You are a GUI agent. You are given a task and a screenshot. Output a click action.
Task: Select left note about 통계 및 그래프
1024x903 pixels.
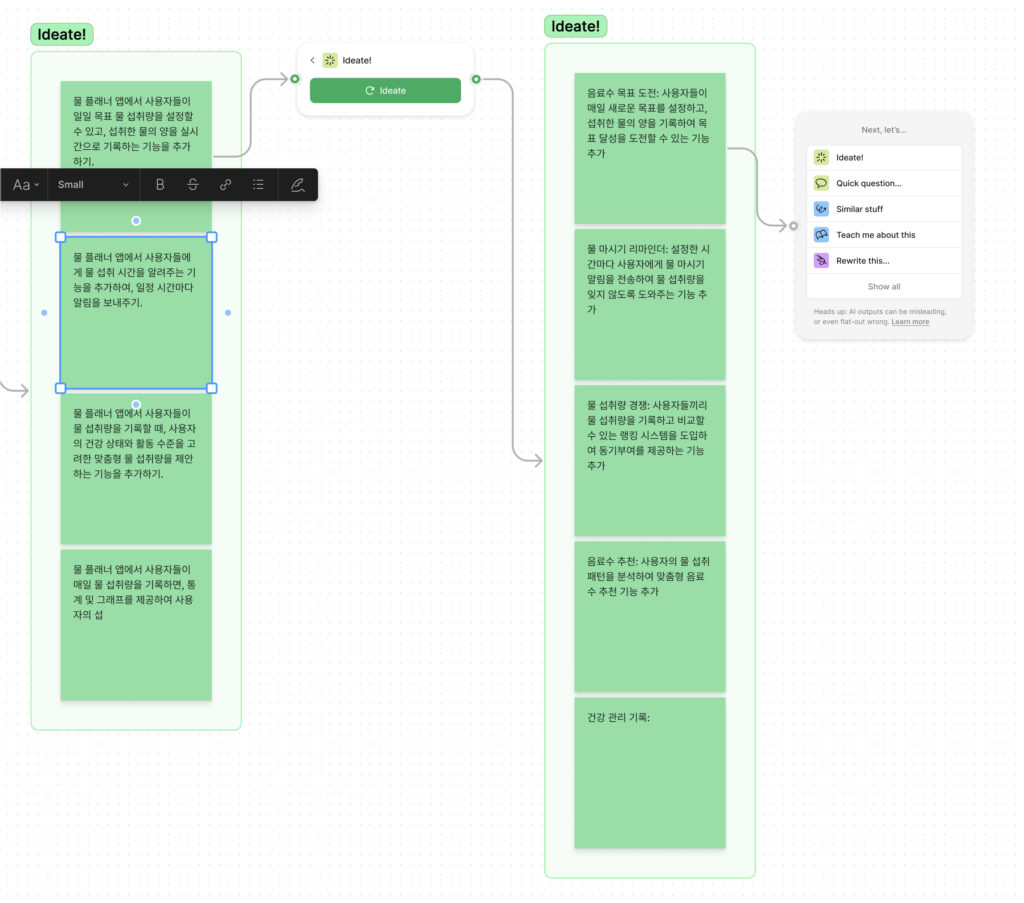[x=136, y=625]
